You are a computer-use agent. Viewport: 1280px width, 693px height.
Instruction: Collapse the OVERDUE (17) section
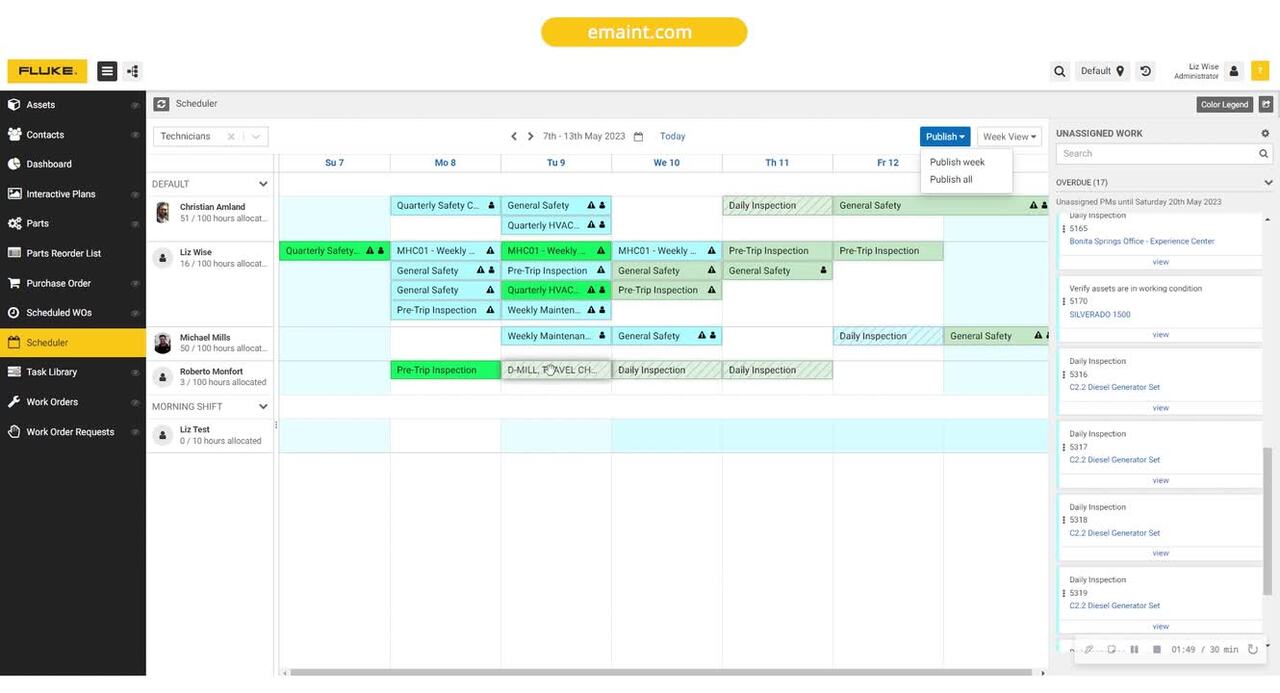1268,183
